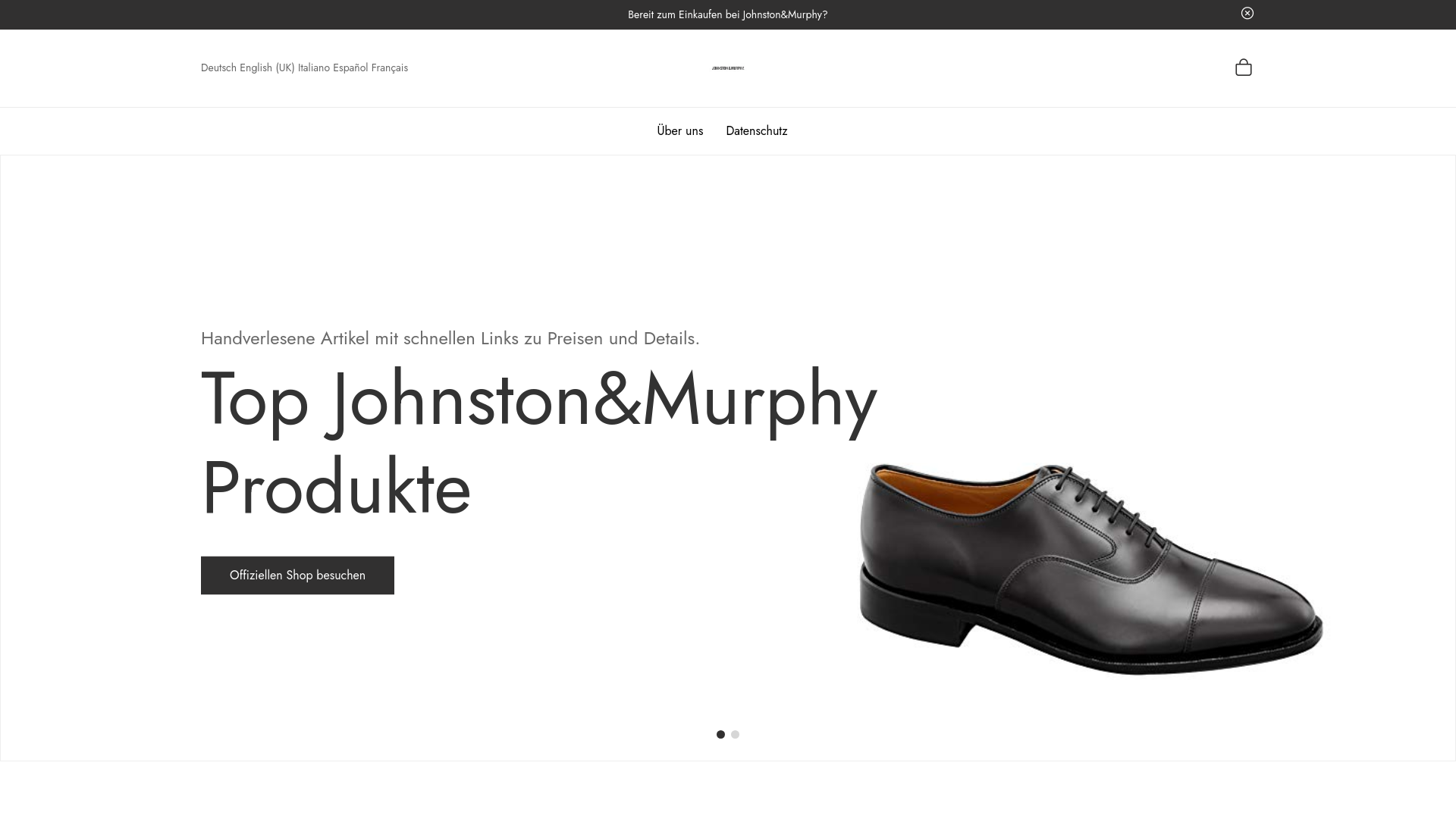Image resolution: width=1456 pixels, height=819 pixels.
Task: Click the Offiziellen Shop besuchen button
Action: [297, 576]
